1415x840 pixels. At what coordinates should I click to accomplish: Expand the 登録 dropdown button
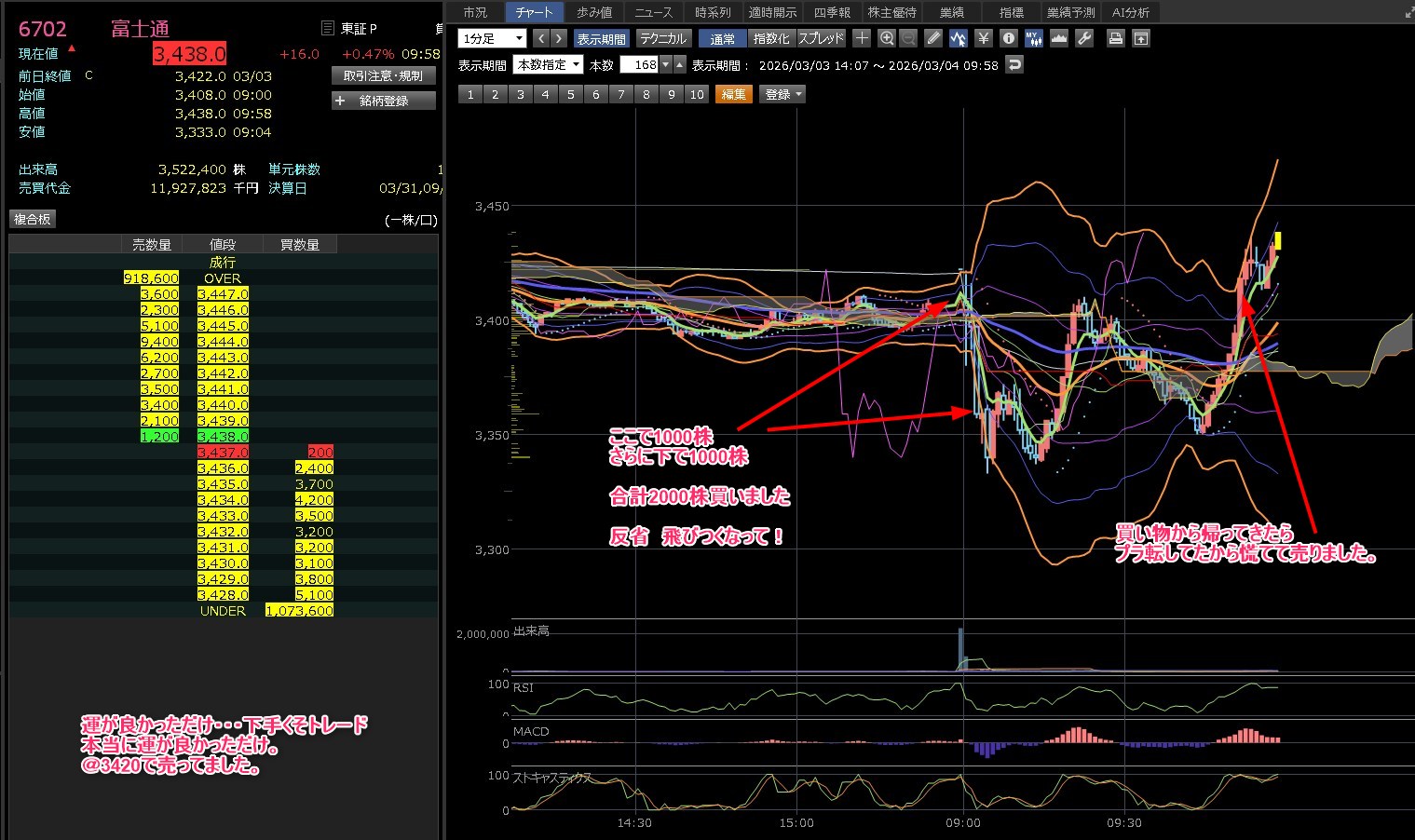783,94
